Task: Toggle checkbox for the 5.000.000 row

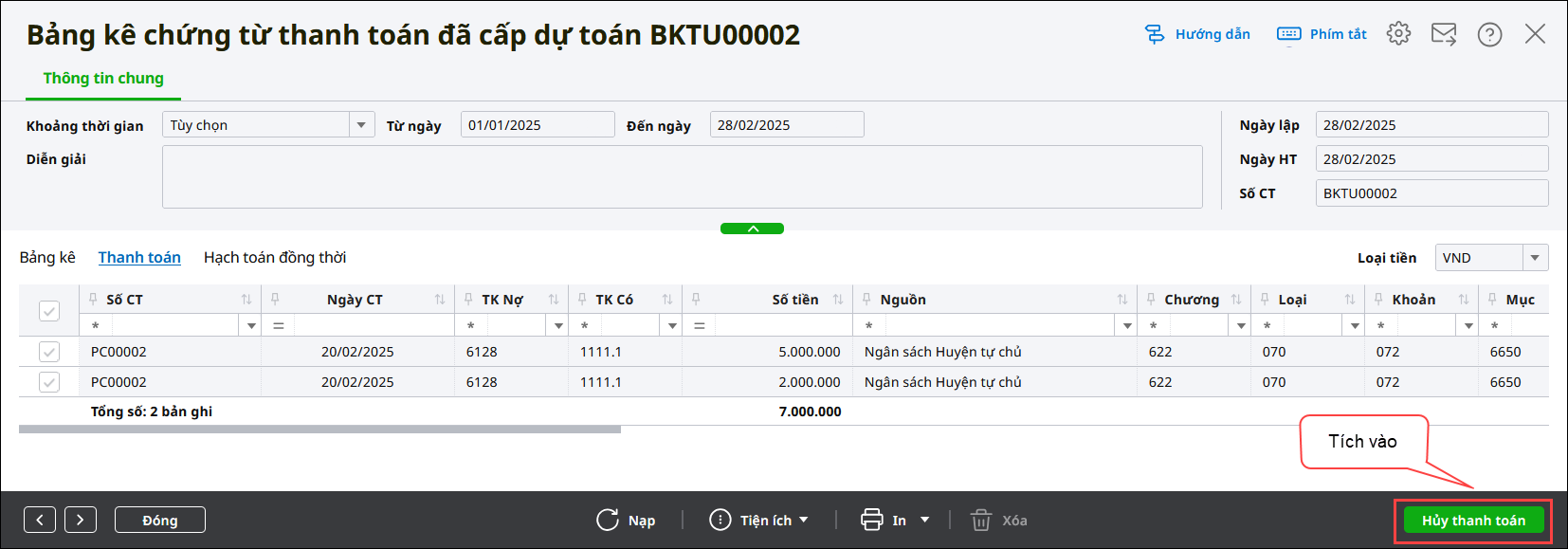Action: click(x=49, y=352)
